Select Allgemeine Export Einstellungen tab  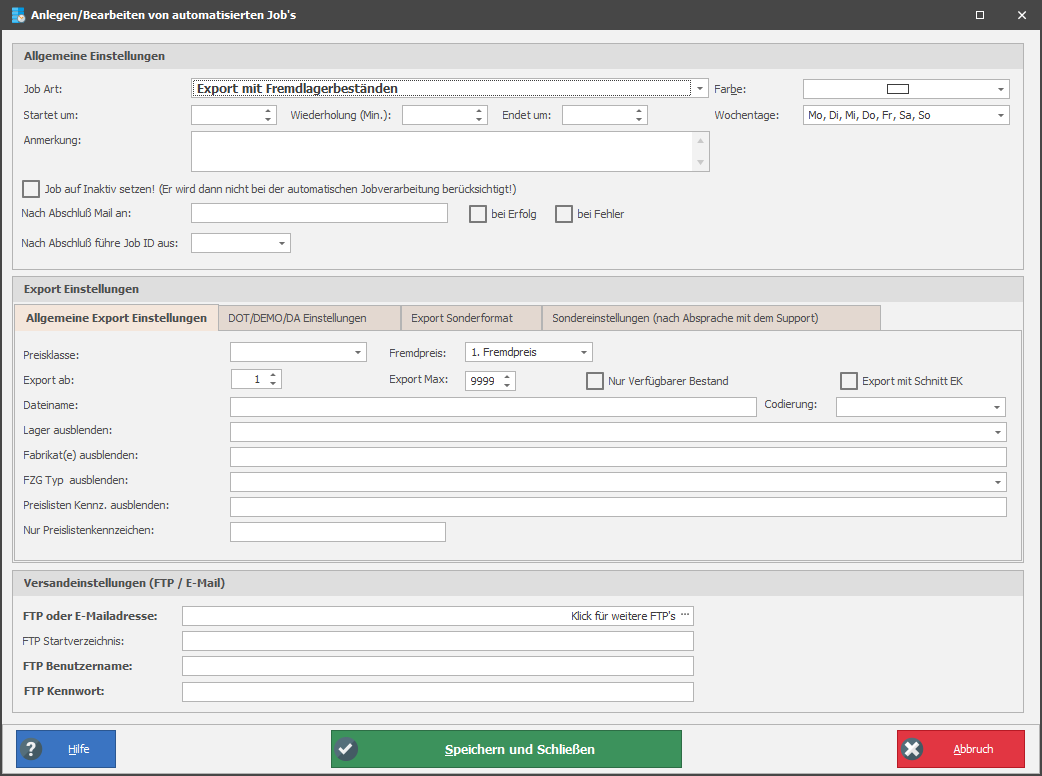pos(116,318)
